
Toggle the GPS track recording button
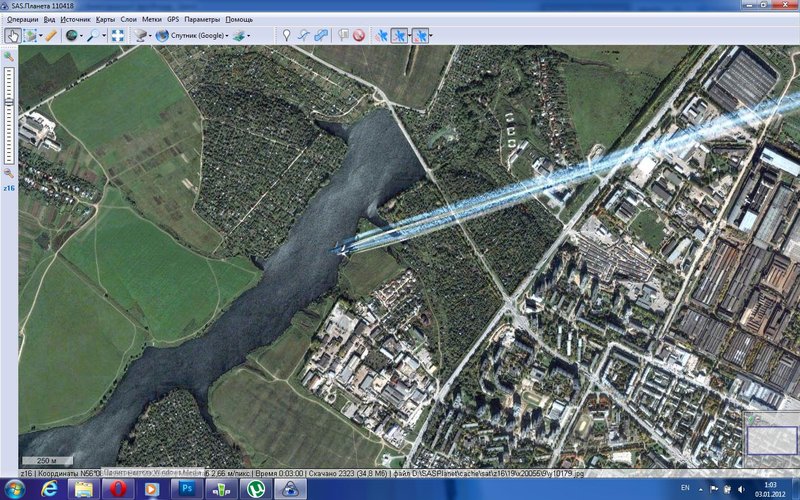[400, 35]
